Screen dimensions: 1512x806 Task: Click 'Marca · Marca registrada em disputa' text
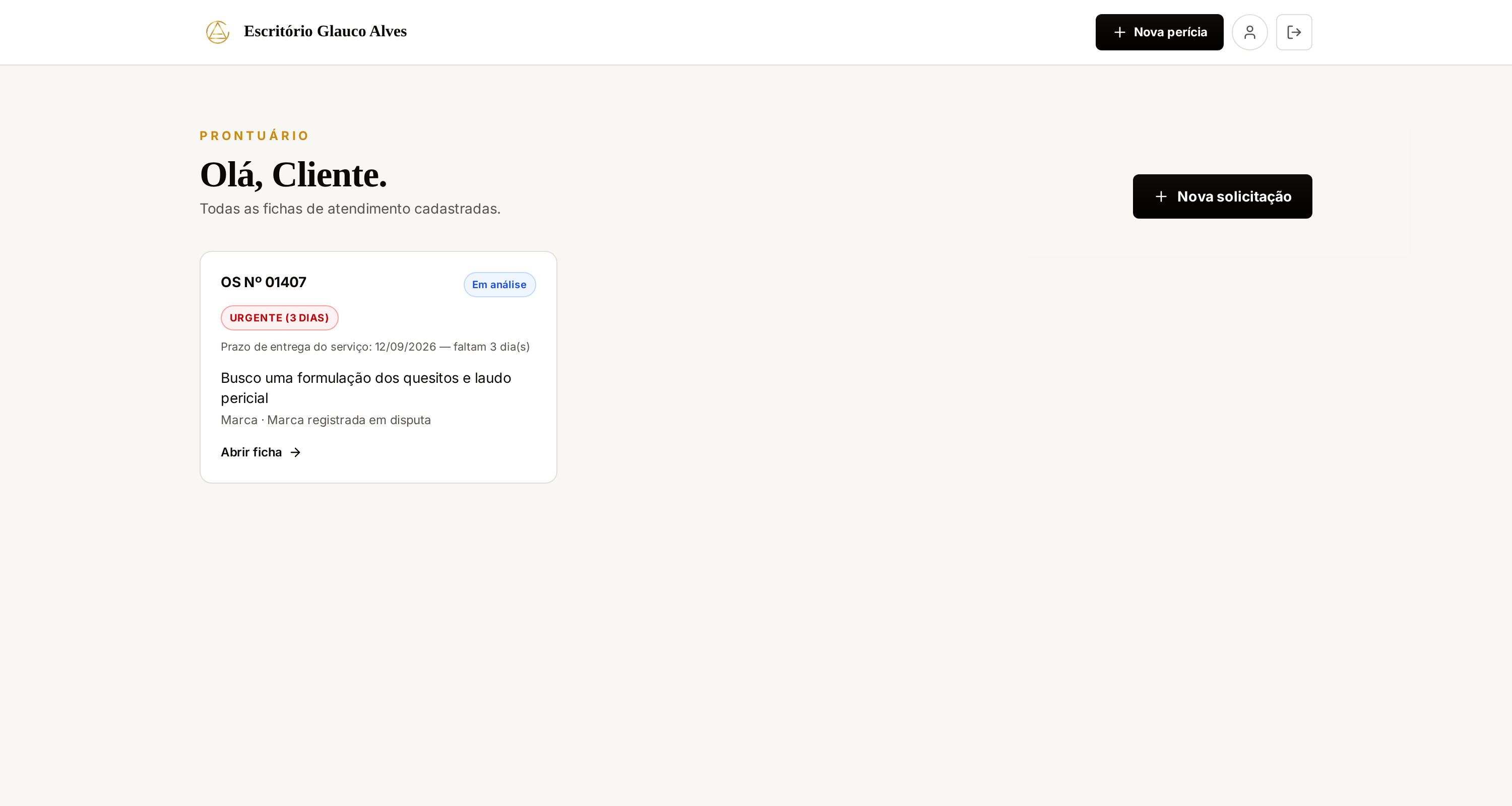pyautogui.click(x=326, y=420)
